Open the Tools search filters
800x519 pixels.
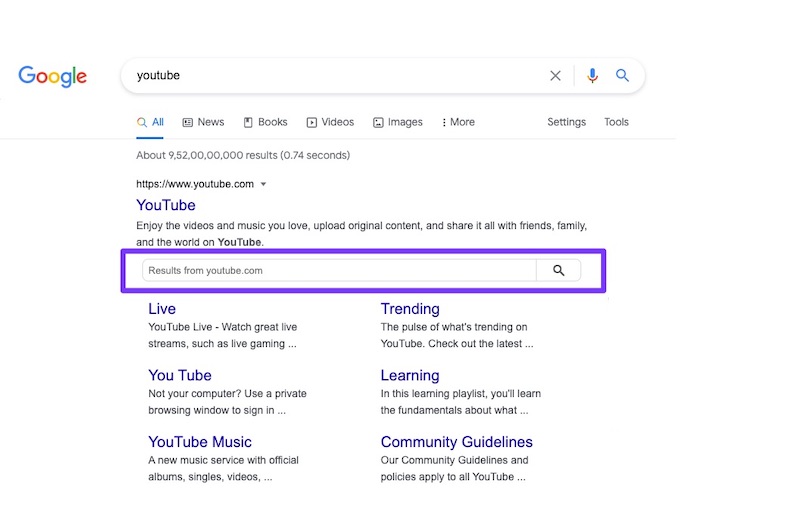point(616,122)
